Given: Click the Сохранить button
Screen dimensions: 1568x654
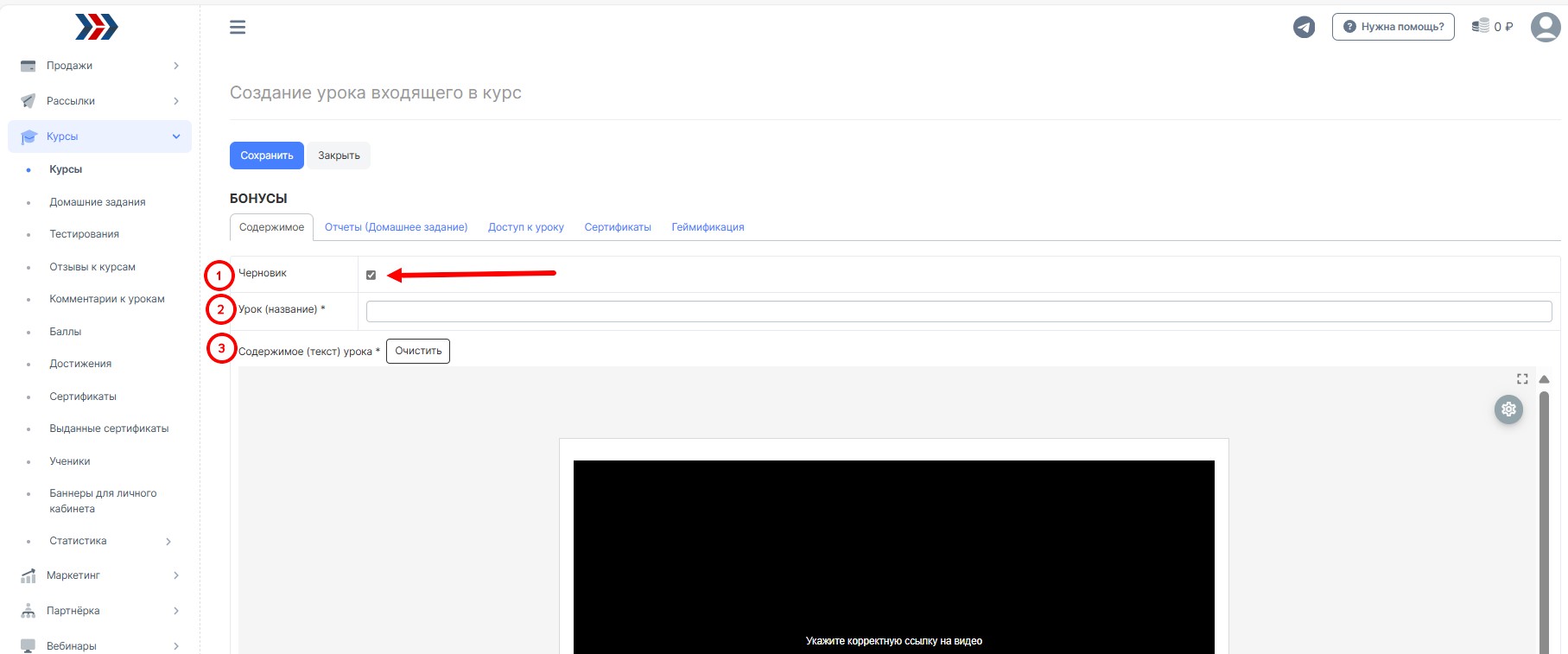Looking at the screenshot, I should point(267,156).
